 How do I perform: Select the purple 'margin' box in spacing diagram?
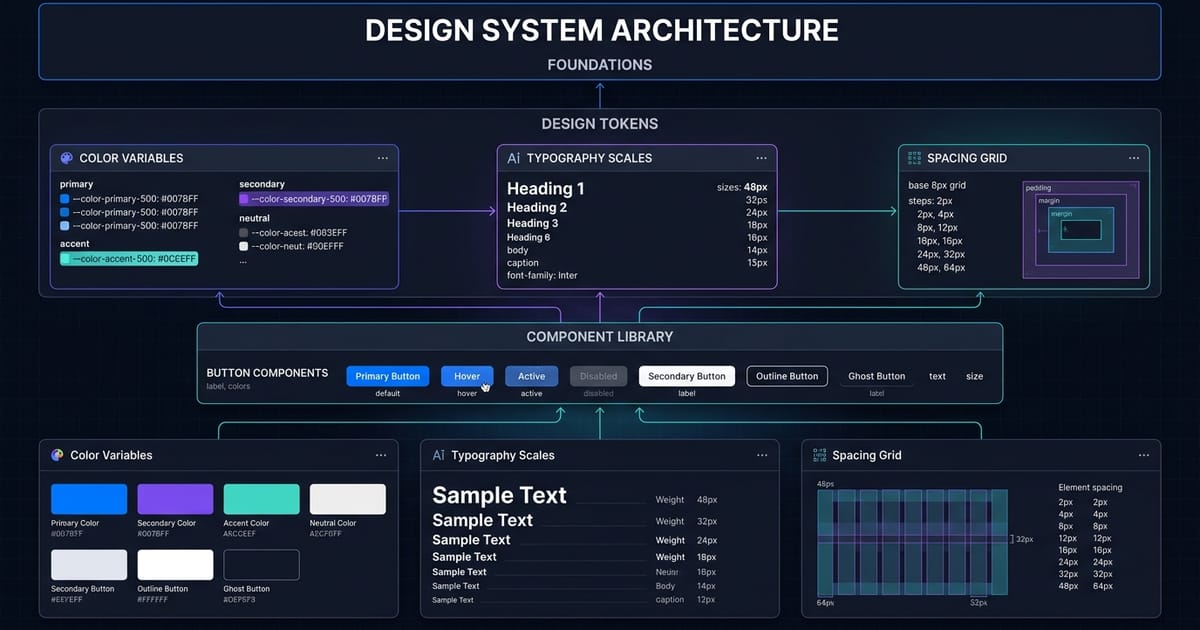1079,231
